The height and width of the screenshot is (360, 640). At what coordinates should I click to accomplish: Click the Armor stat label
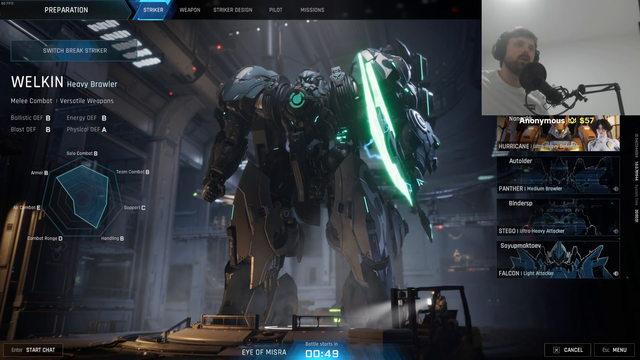[x=39, y=173]
